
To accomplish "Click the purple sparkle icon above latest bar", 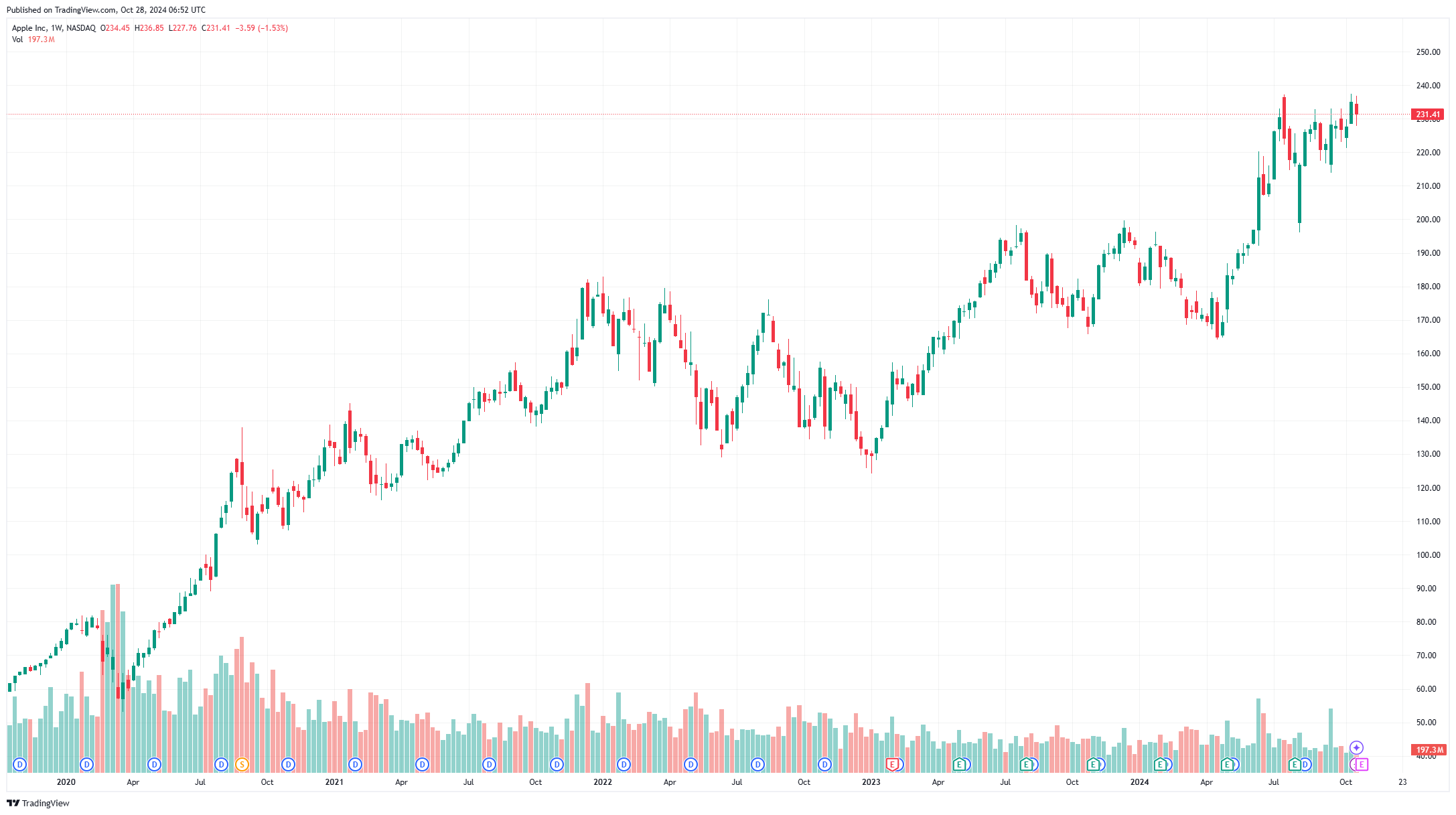I will pyautogui.click(x=1356, y=747).
